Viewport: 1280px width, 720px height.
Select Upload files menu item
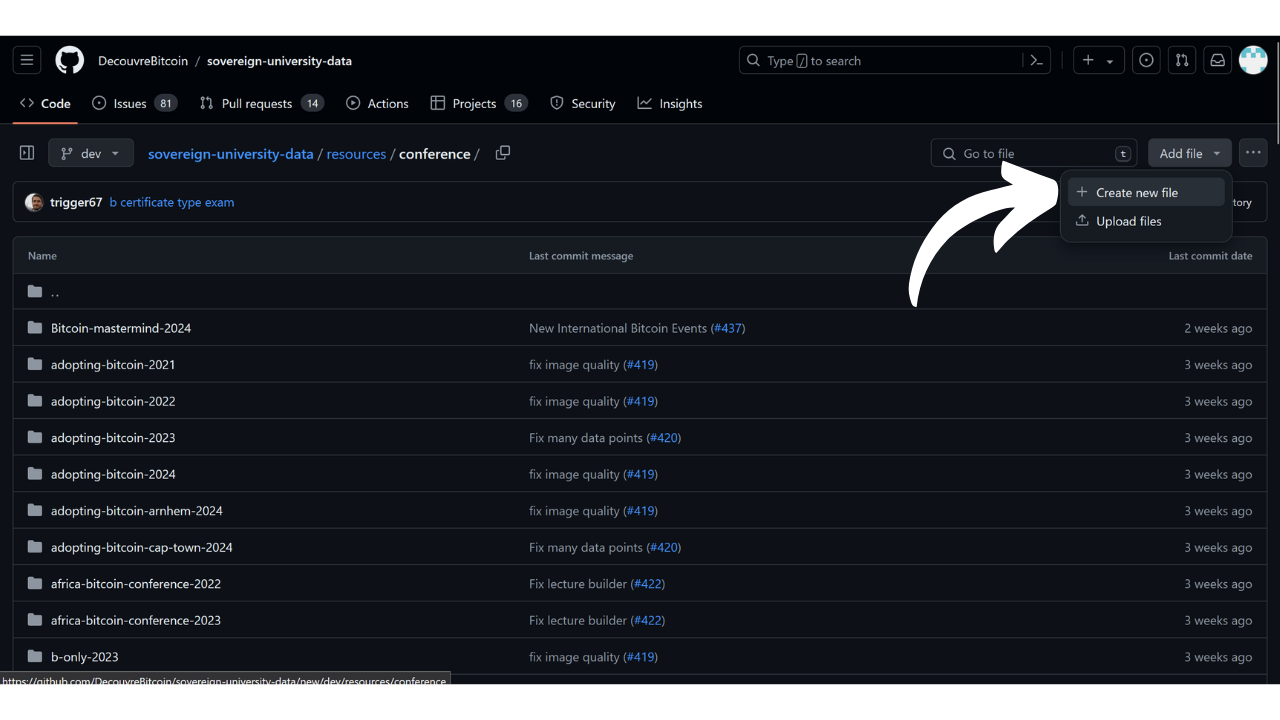point(1128,221)
